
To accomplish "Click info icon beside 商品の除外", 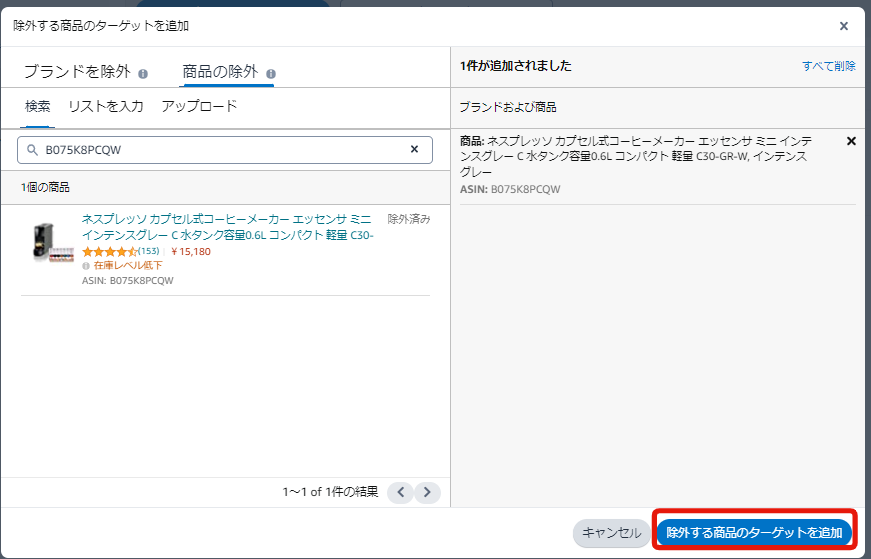I will pos(271,74).
